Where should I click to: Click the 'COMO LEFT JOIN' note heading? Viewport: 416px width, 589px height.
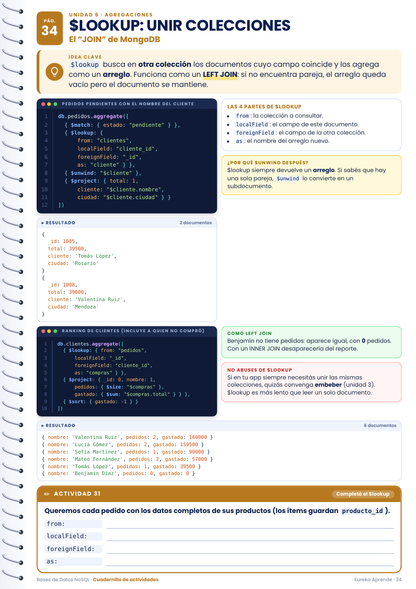coord(249,333)
